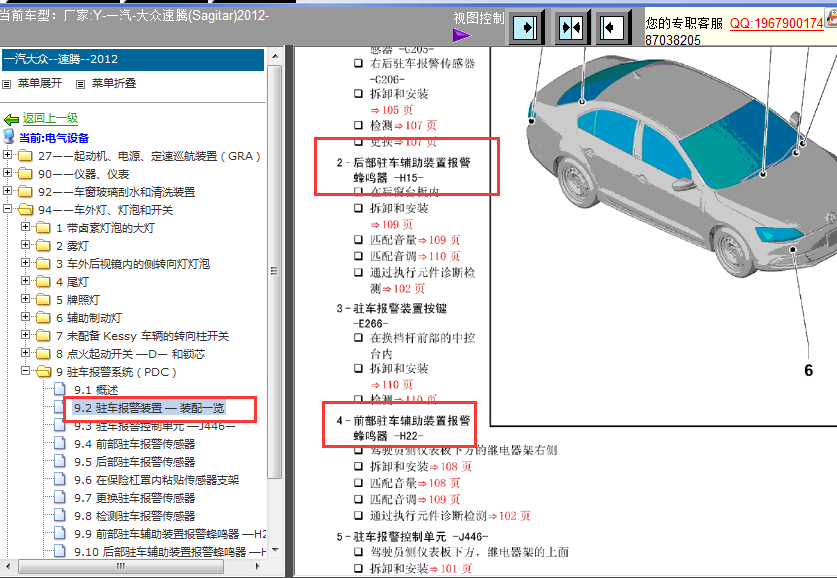Click folder icon for 27——起动机、电源
The height and width of the screenshot is (578, 837).
[25, 156]
